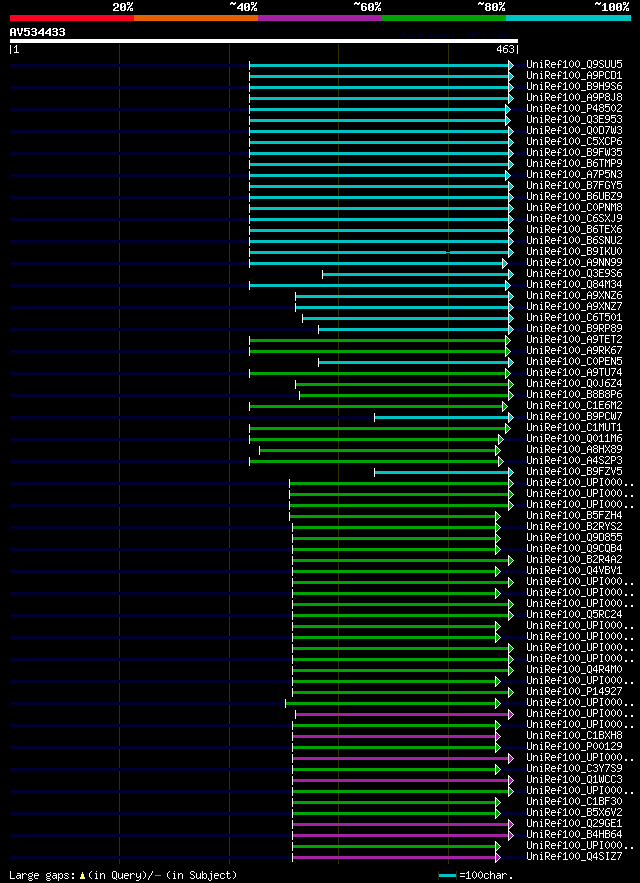
Task: Click the UniRef100_A9RK67 label
Action: coord(574,350)
